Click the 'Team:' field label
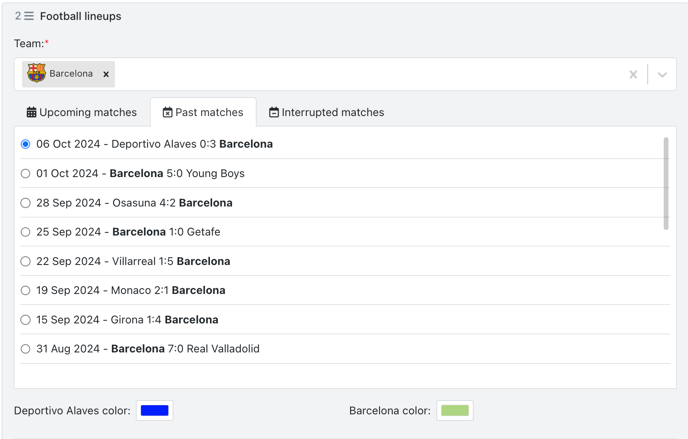Viewport: 688px width, 439px height. pos(29,43)
